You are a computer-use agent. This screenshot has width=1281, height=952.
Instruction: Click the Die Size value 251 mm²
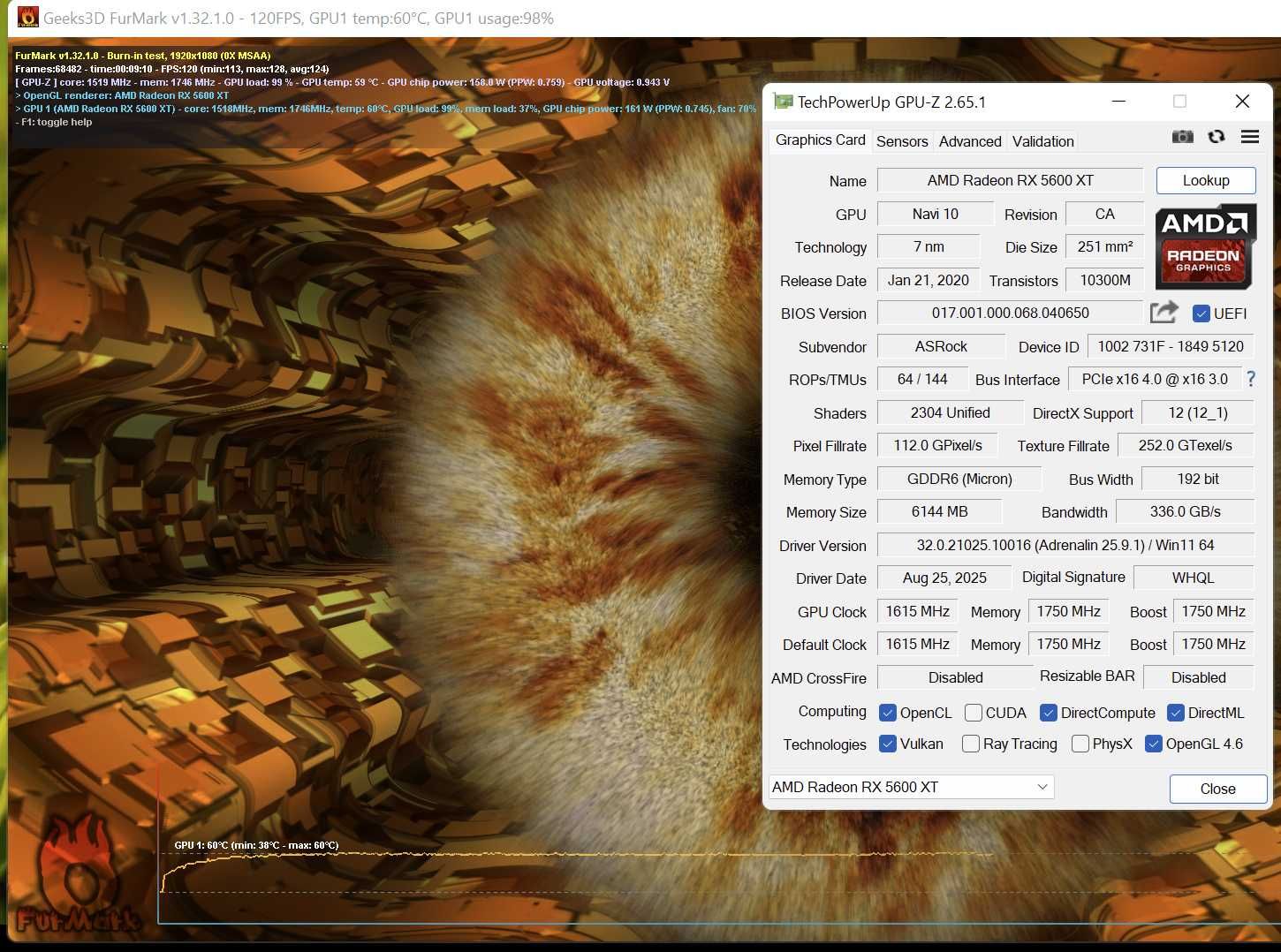pyautogui.click(x=1104, y=246)
